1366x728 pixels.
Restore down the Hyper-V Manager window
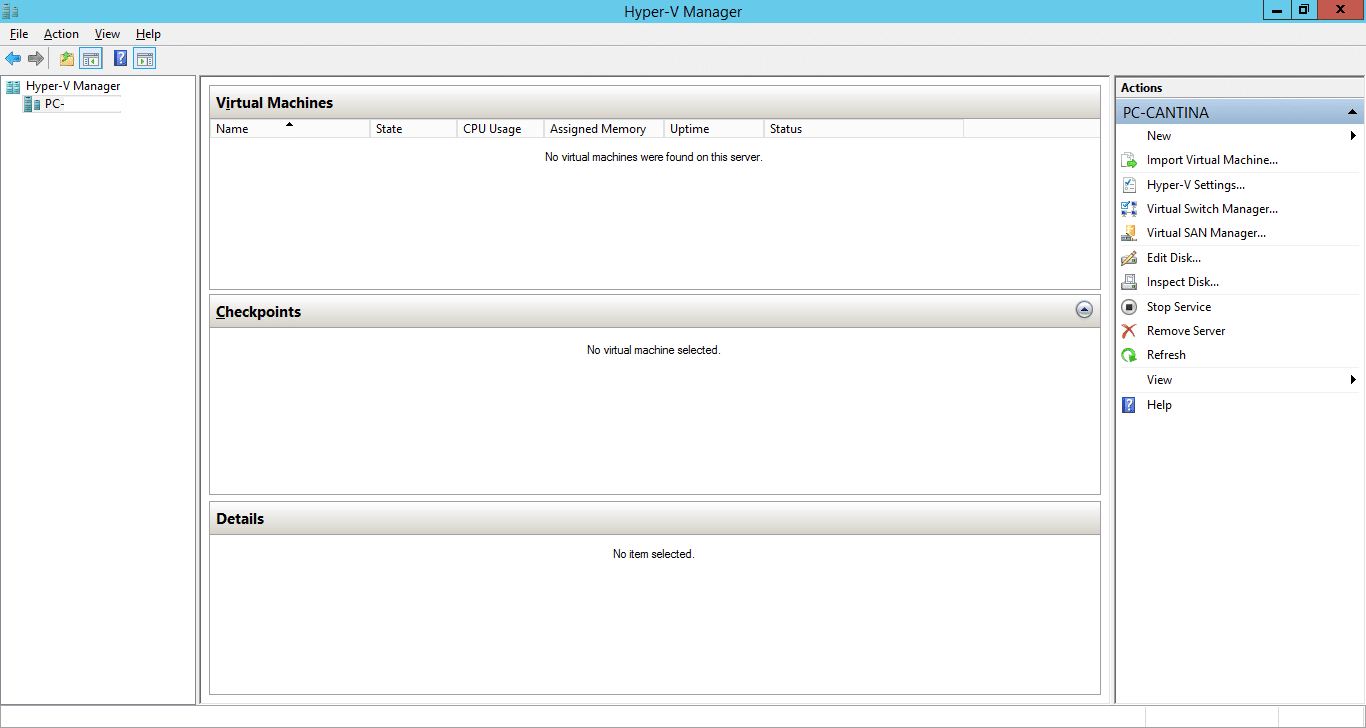coord(1304,10)
